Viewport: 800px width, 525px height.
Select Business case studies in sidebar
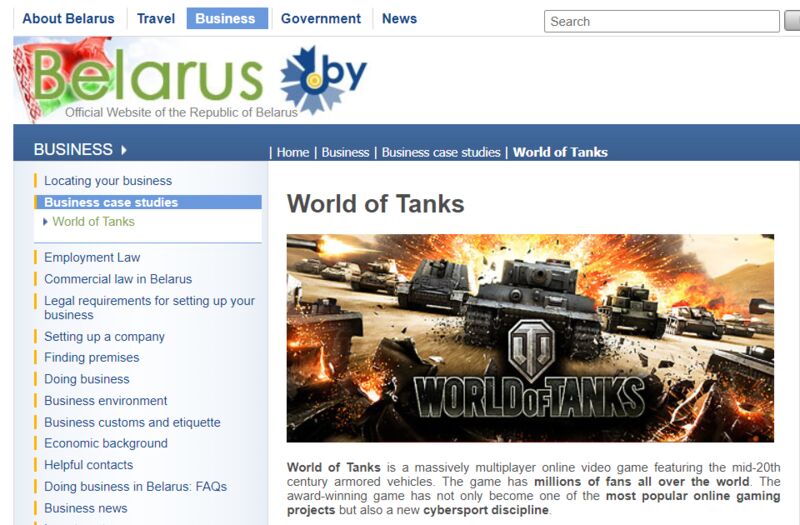[x=148, y=202]
